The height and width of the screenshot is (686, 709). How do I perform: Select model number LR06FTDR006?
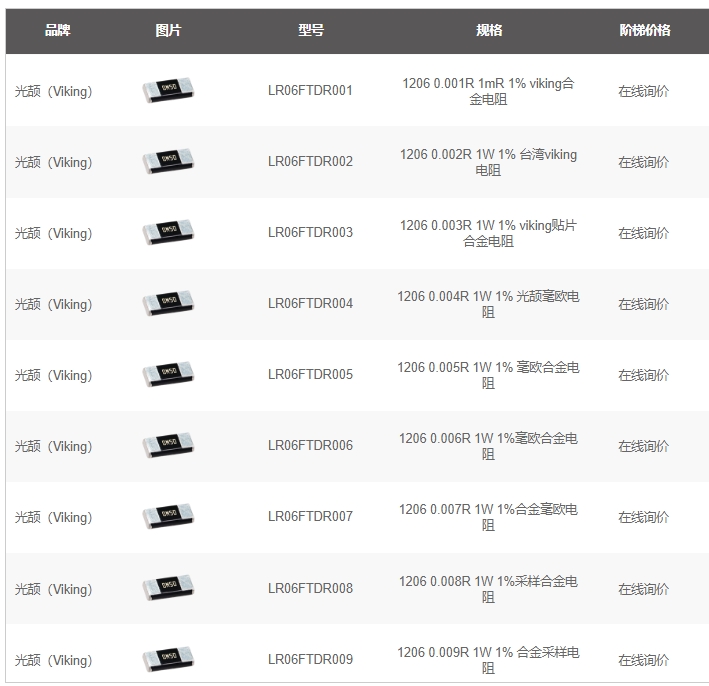[x=310, y=446]
